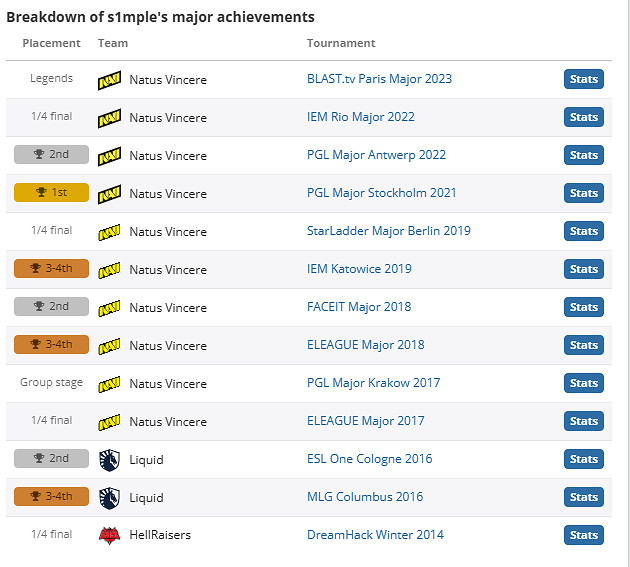This screenshot has height=567, width=630.
Task: Click the HellRaisers team logo
Action: click(109, 535)
